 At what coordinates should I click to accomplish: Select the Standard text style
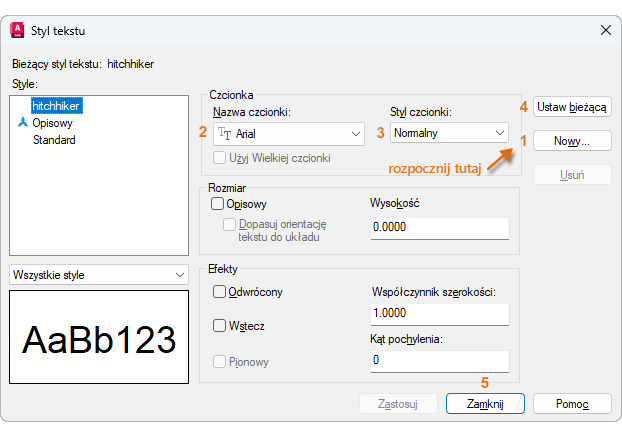click(54, 140)
